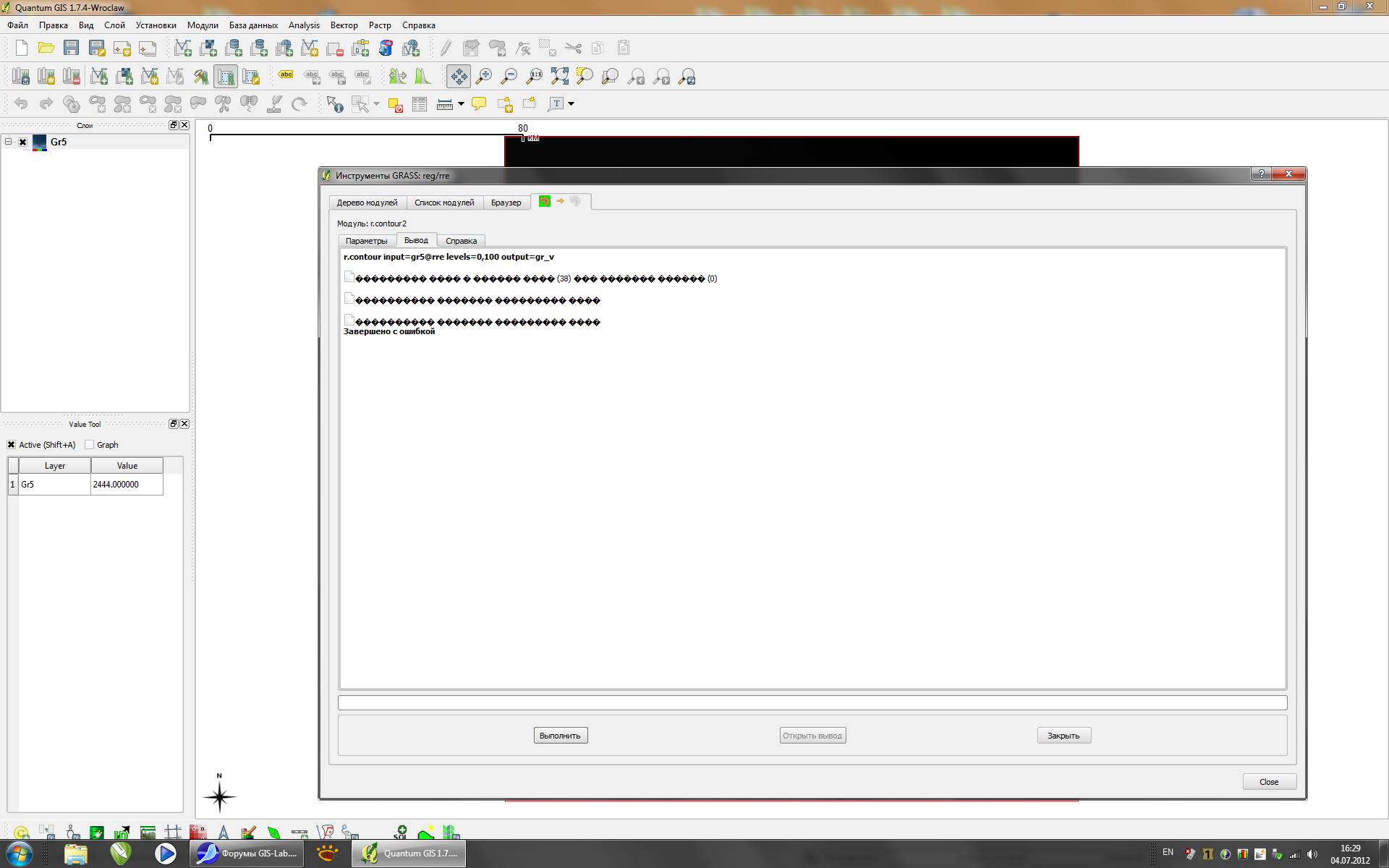This screenshot has height=868, width=1389.
Task: Click the Zoom In tool
Action: [483, 77]
